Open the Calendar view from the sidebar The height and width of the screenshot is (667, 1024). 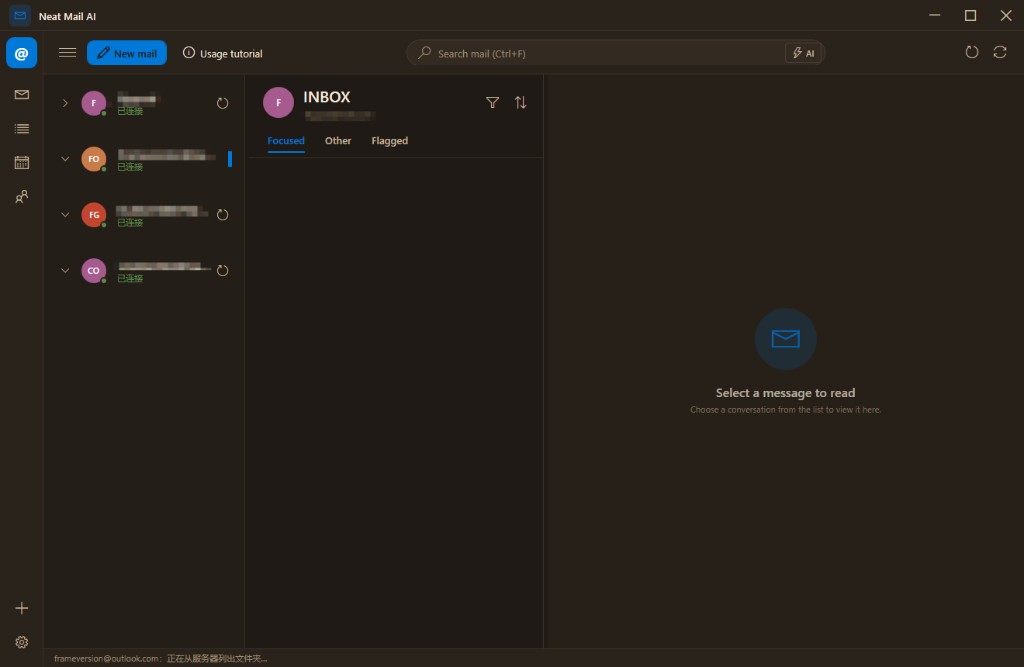pyautogui.click(x=22, y=162)
